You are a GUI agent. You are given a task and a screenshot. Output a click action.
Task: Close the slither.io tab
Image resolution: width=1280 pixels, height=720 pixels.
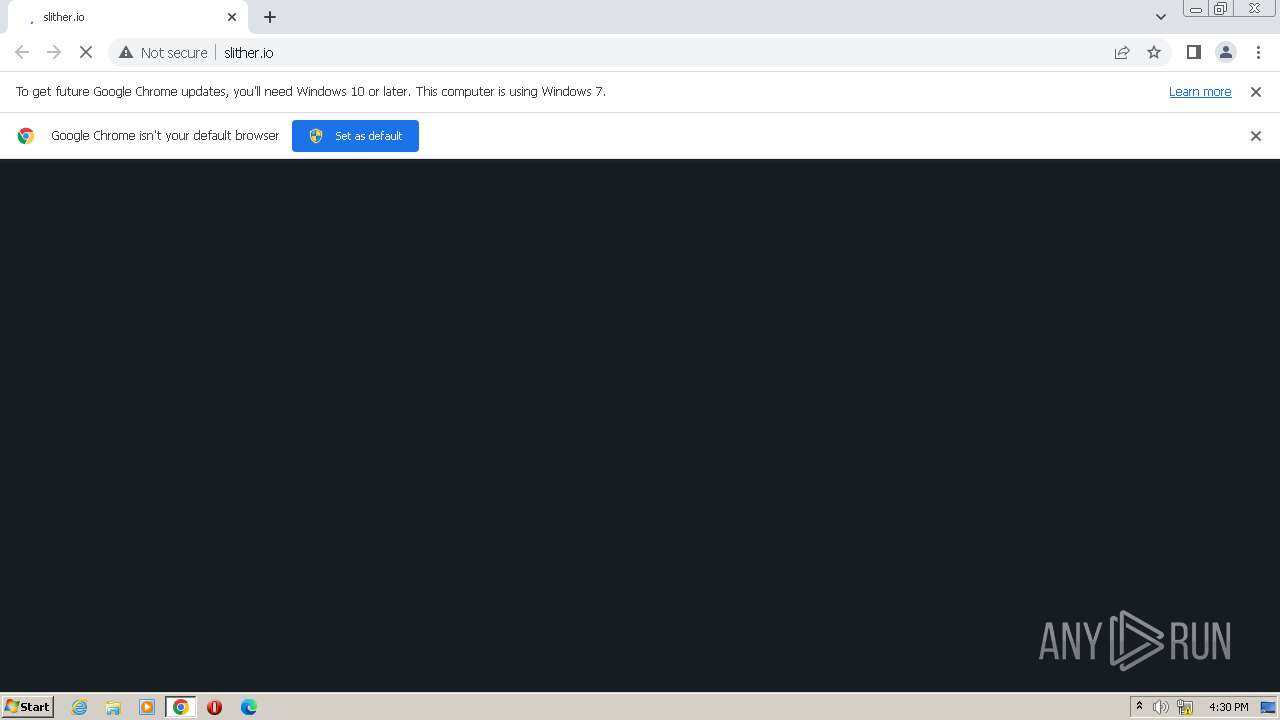[x=232, y=17]
